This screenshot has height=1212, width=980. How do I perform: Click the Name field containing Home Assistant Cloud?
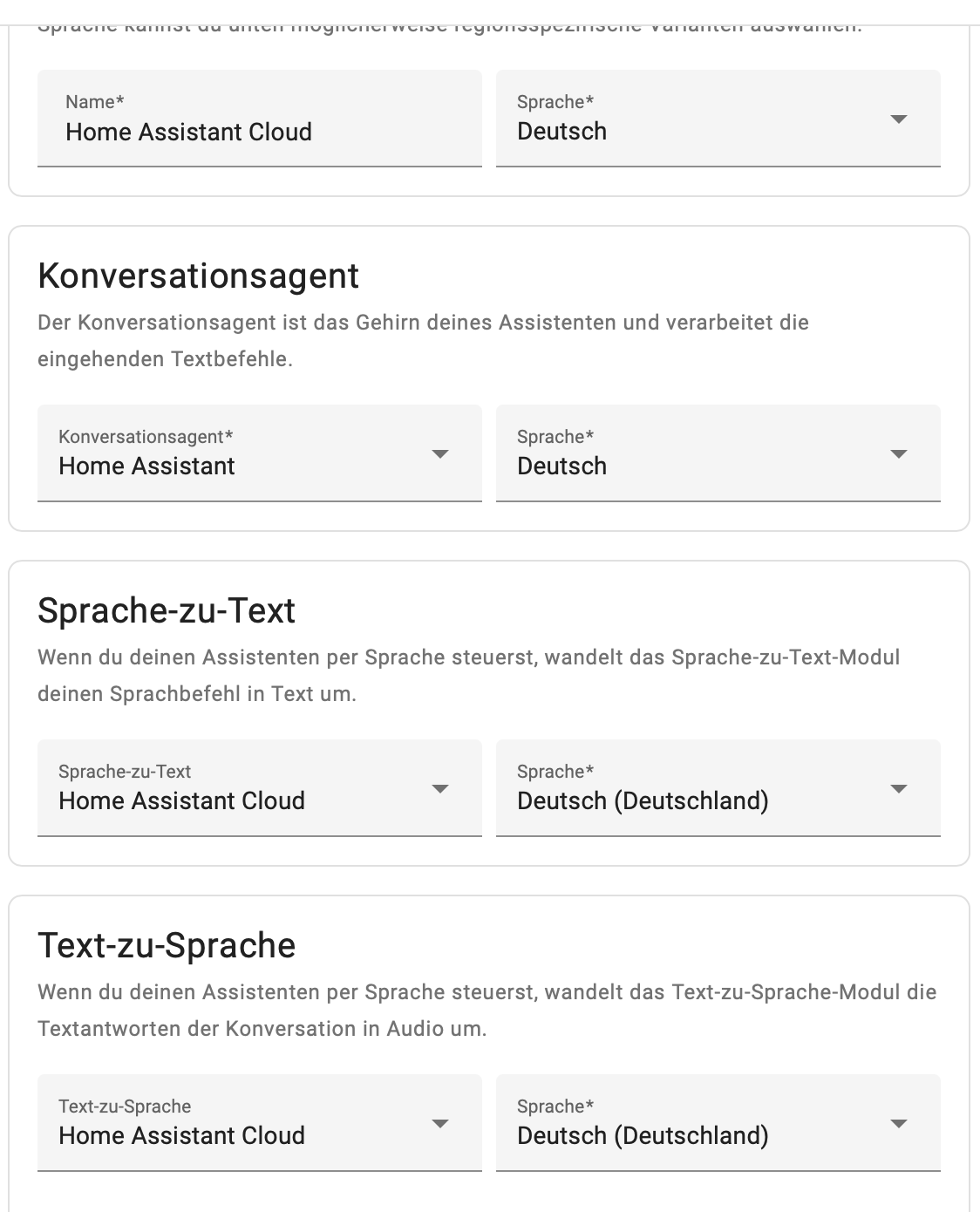260,119
